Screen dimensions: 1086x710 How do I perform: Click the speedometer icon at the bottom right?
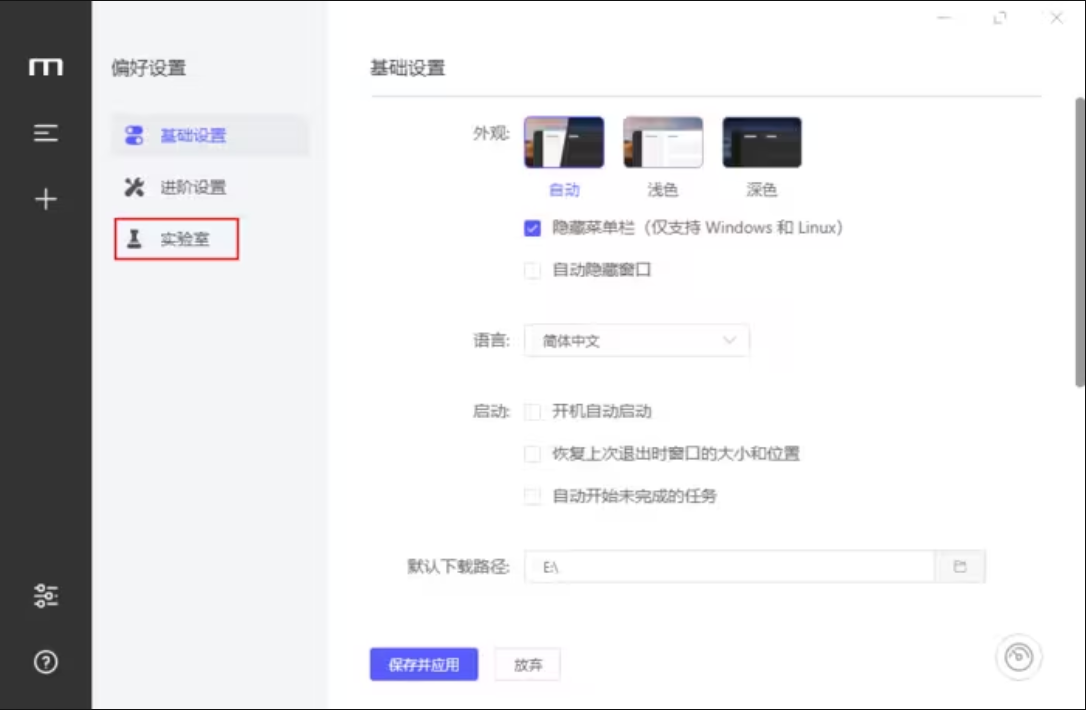1018,657
